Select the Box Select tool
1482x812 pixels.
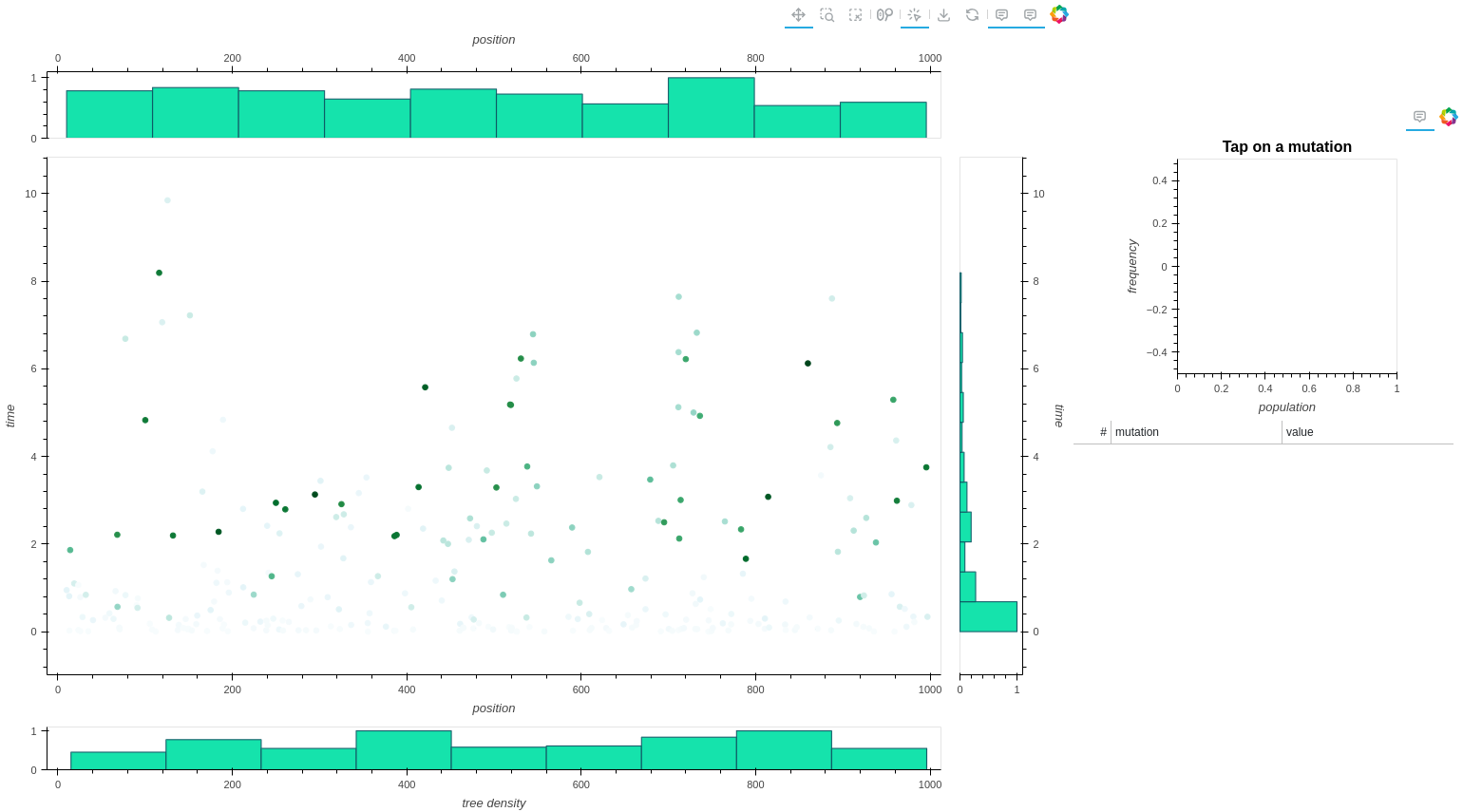pos(856,14)
